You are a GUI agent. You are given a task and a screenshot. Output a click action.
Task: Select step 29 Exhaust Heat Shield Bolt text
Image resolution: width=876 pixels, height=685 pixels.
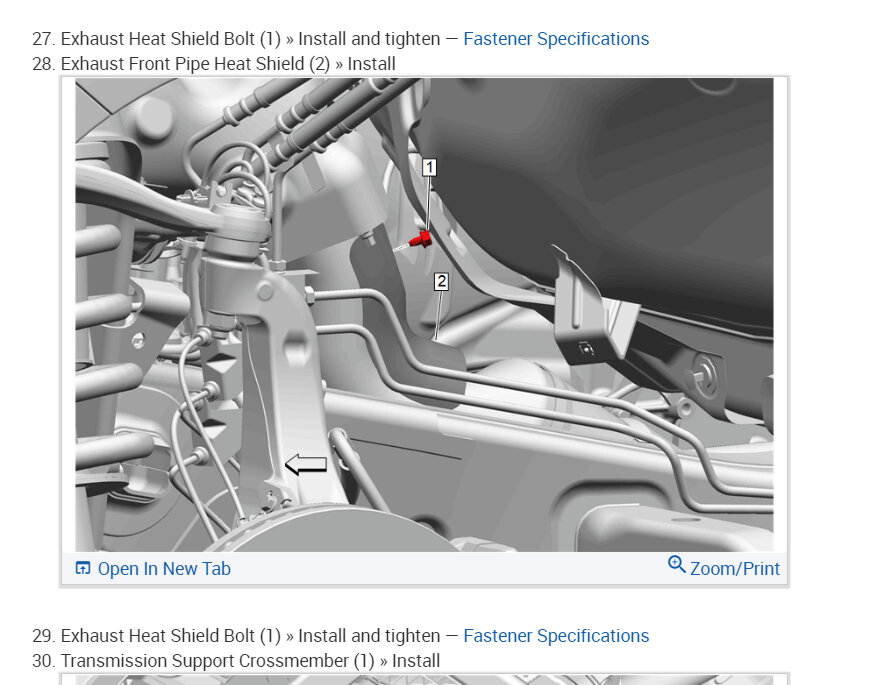coord(170,636)
